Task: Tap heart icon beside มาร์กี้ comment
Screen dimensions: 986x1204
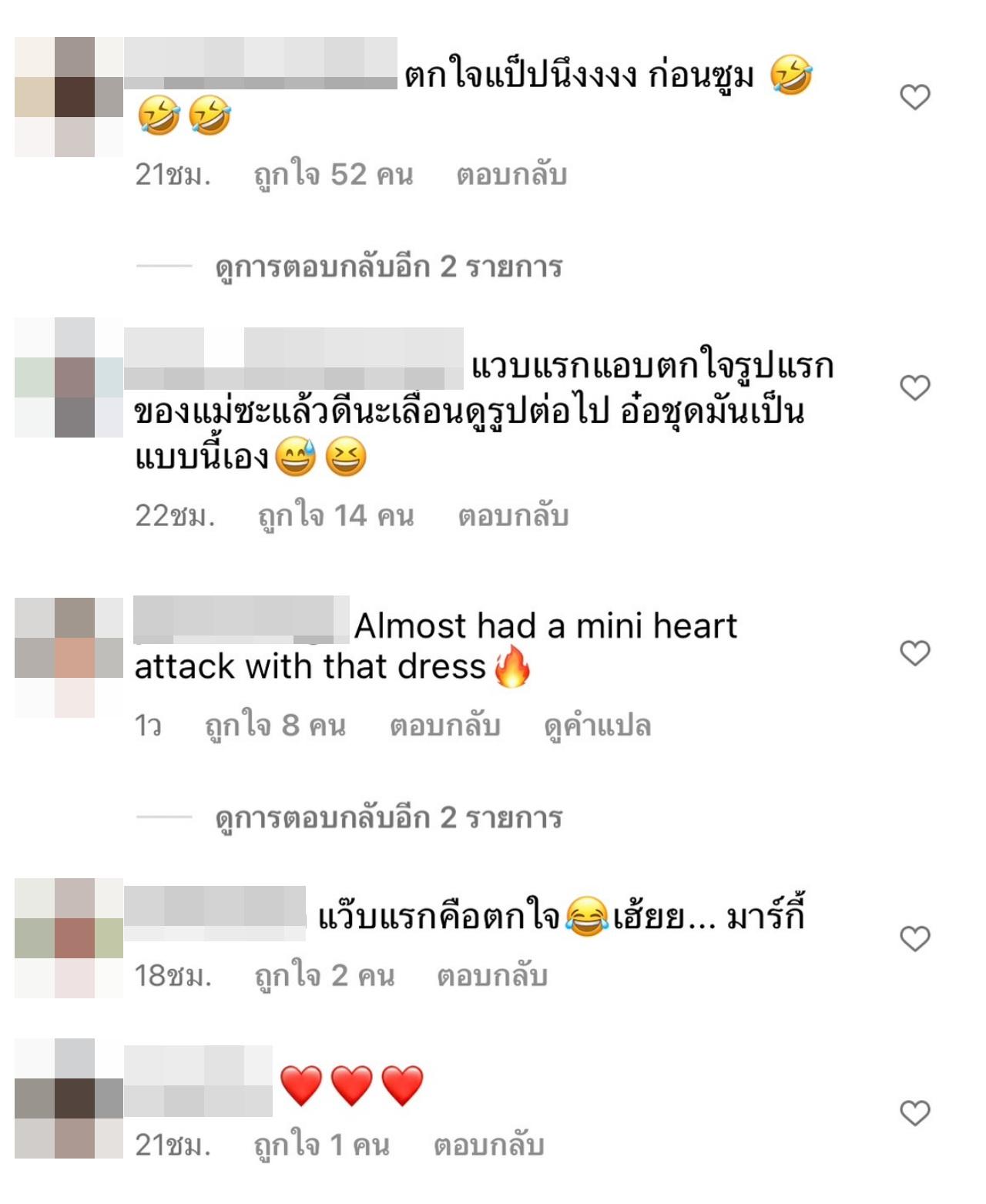Action: click(x=915, y=938)
